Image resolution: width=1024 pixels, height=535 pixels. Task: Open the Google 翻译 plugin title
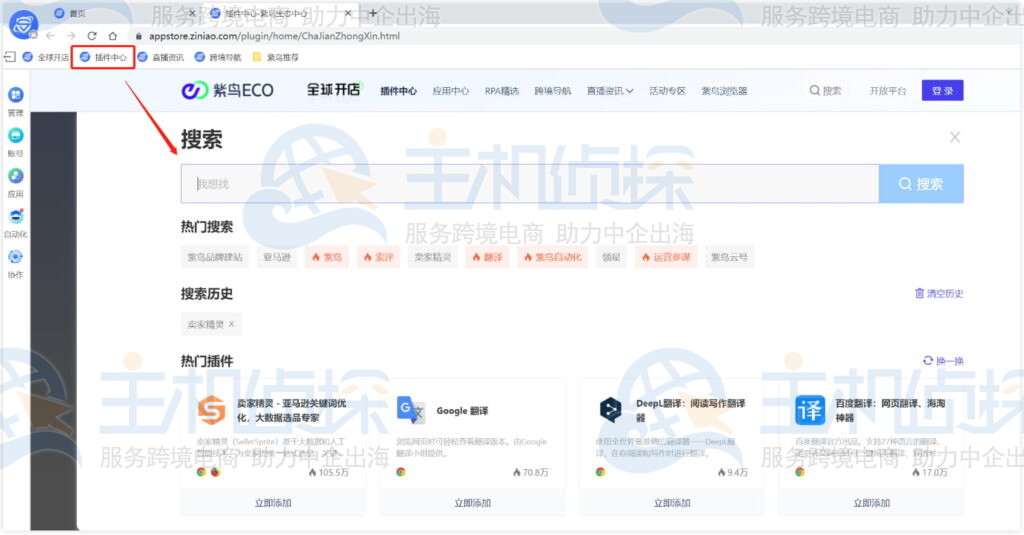pyautogui.click(x=462, y=410)
